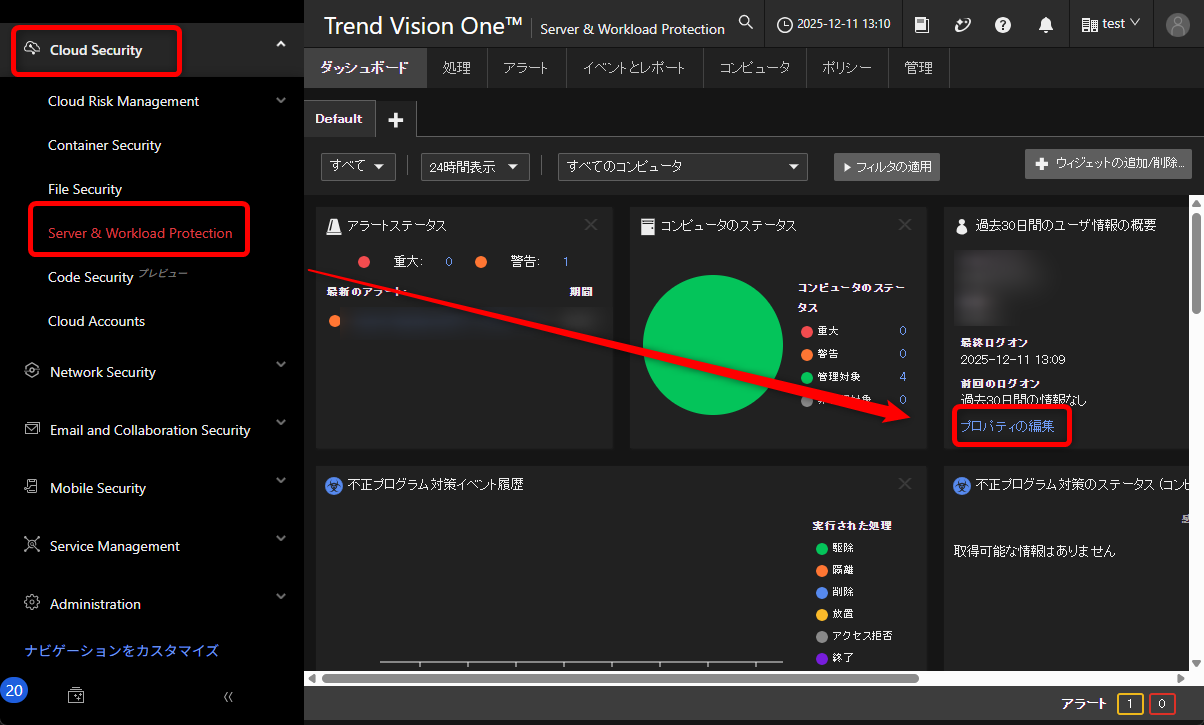Open the sparkle box icon in sidebar footer

(75, 695)
